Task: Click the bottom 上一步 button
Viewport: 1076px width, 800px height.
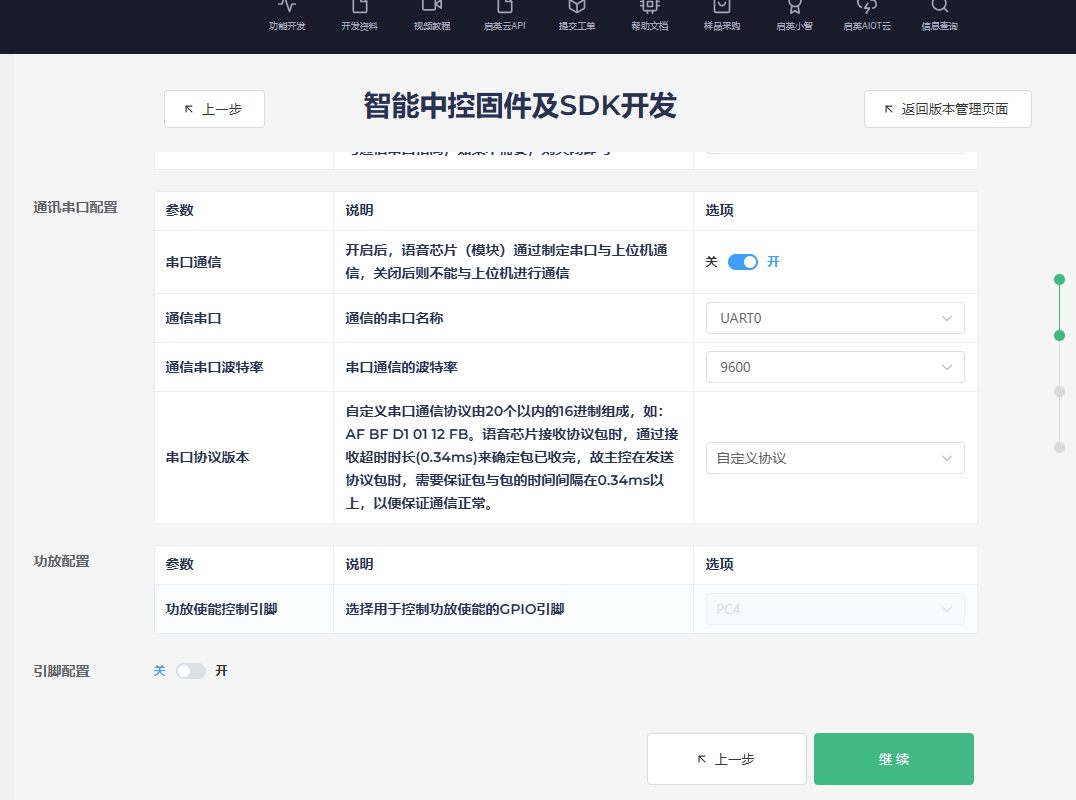Action: [726, 759]
